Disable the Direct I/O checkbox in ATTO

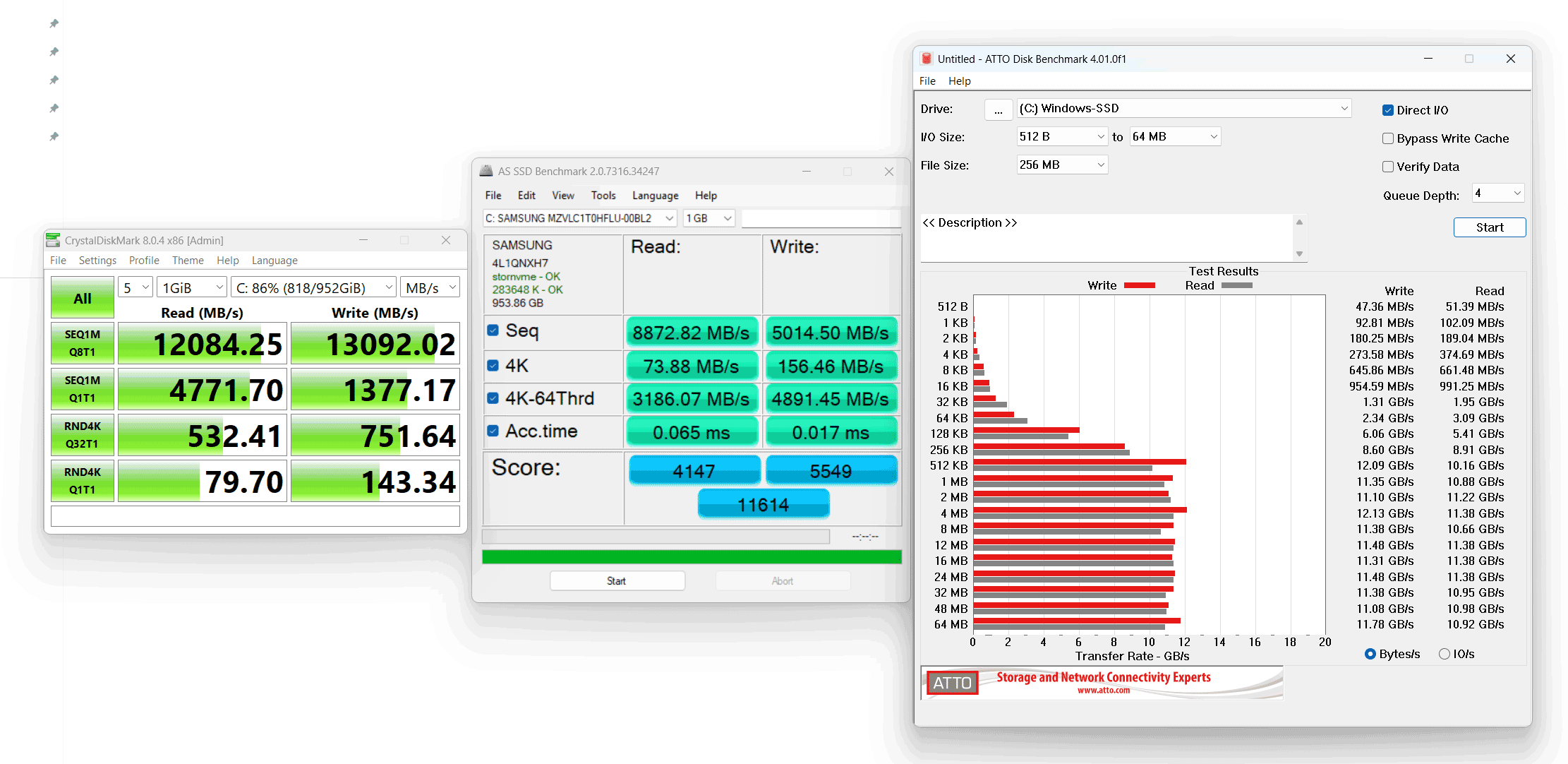(1388, 110)
